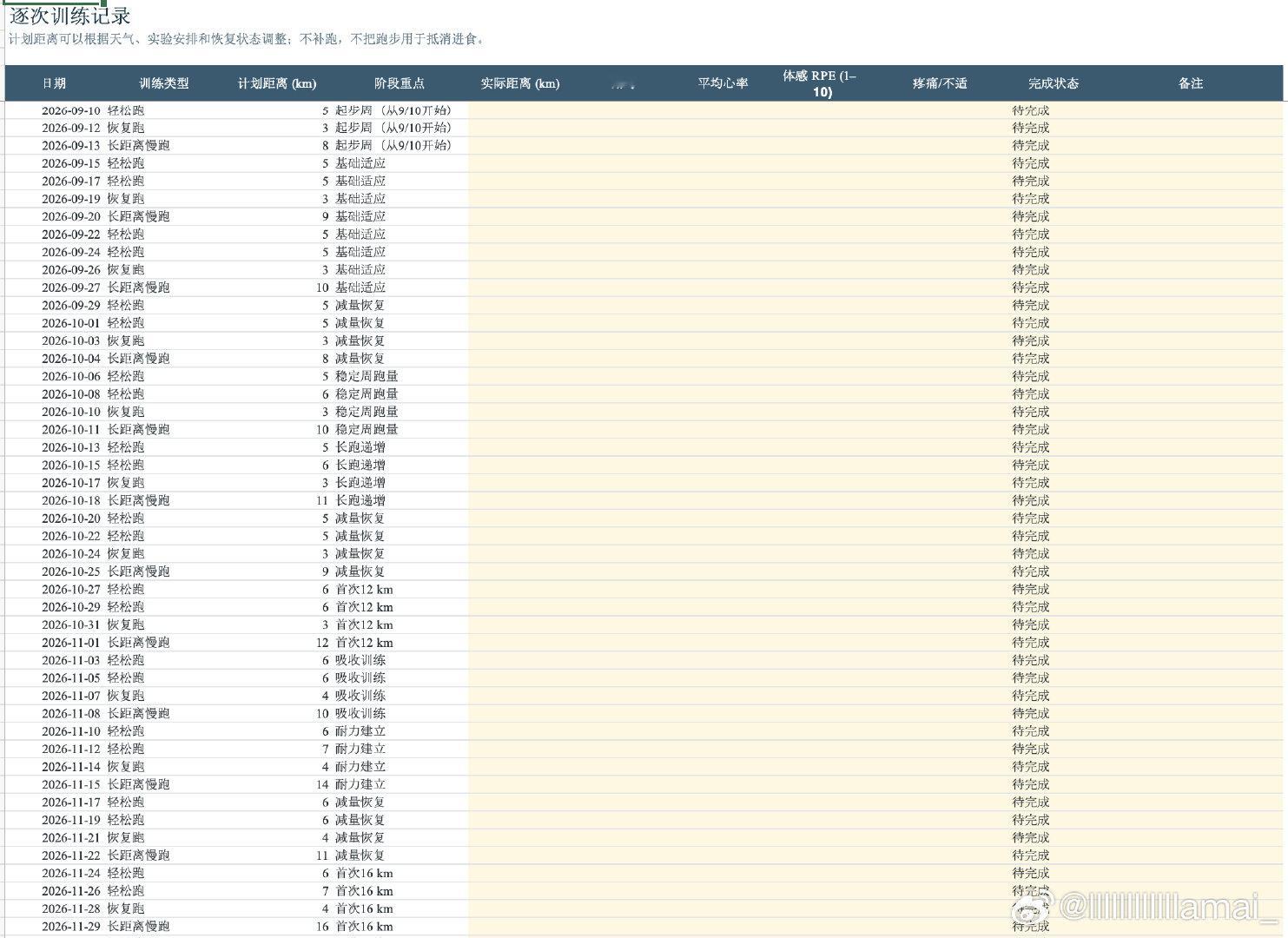
Task: Click 备注 input cell for 2026-09-15
Action: coord(1190,163)
